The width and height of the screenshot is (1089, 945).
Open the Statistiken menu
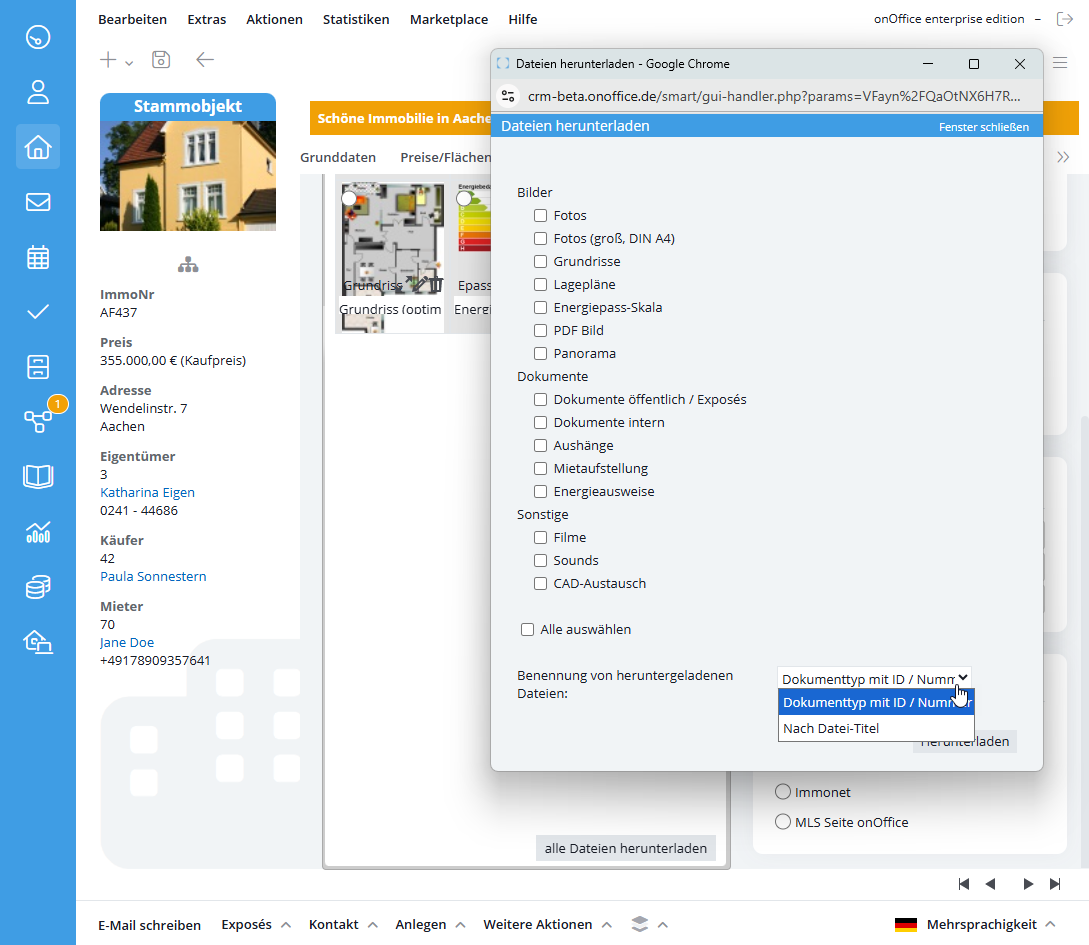(x=356, y=19)
